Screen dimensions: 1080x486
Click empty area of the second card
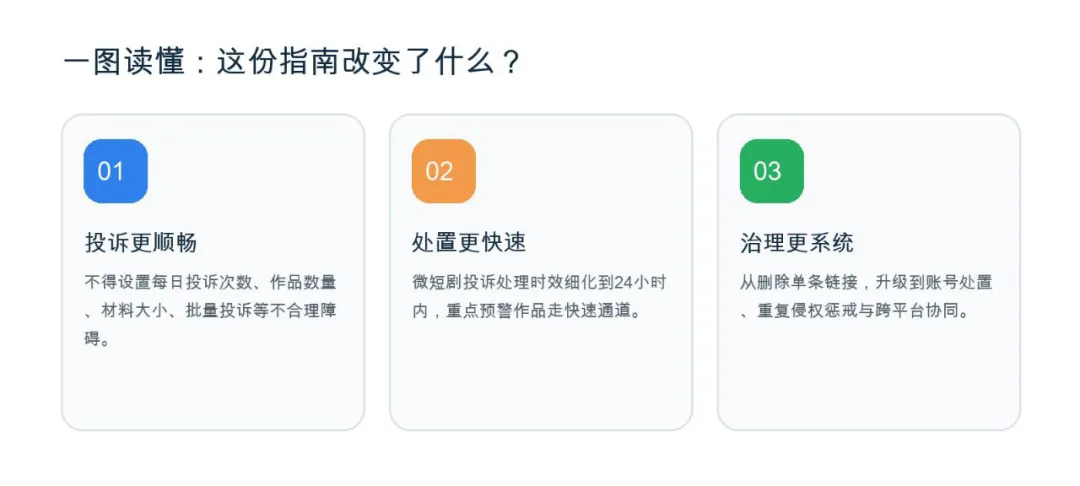(541, 375)
